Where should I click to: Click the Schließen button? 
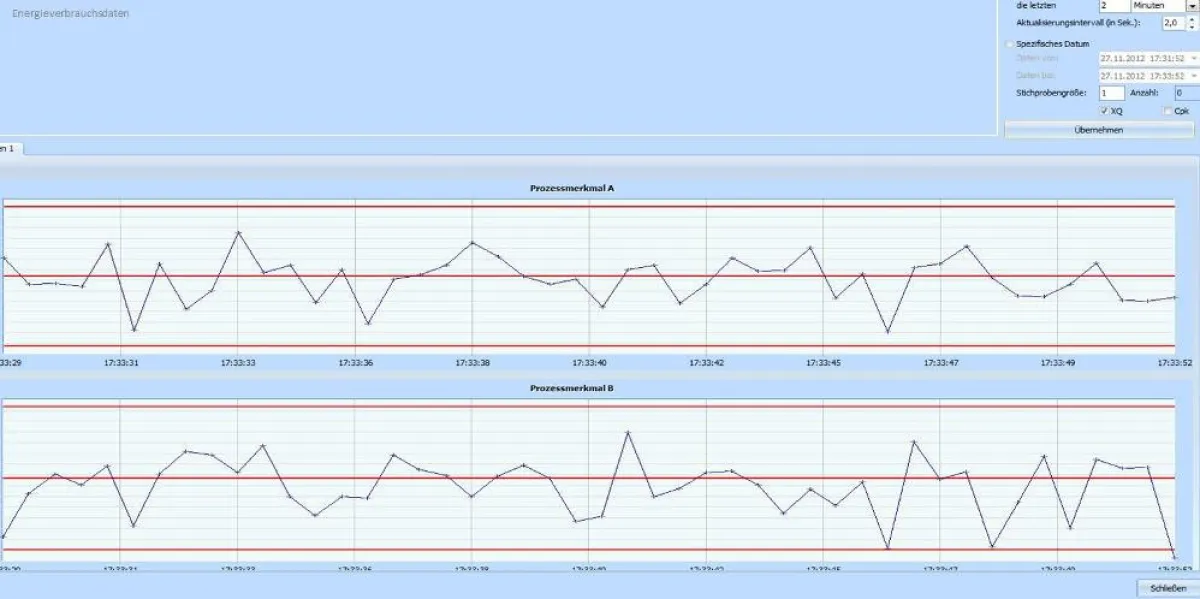[1167, 587]
